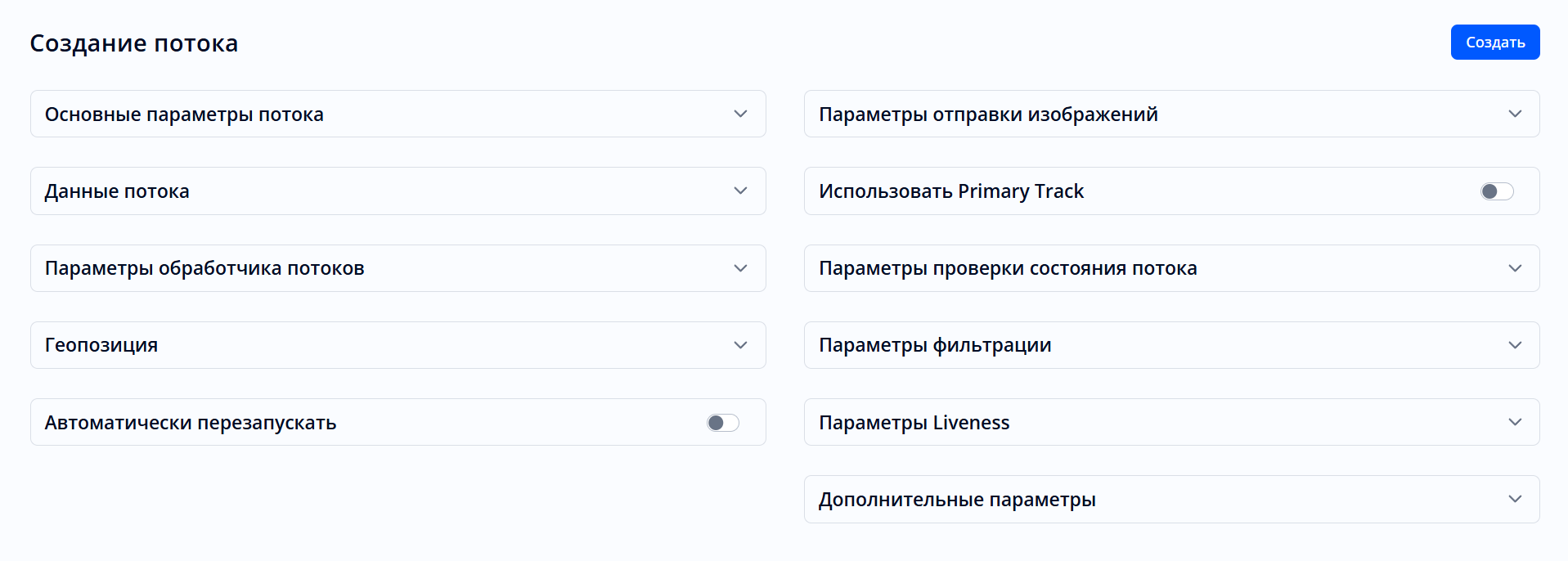Turn on Использовать Primary Track switch
Image resolution: width=1568 pixels, height=561 pixels.
click(x=1497, y=191)
